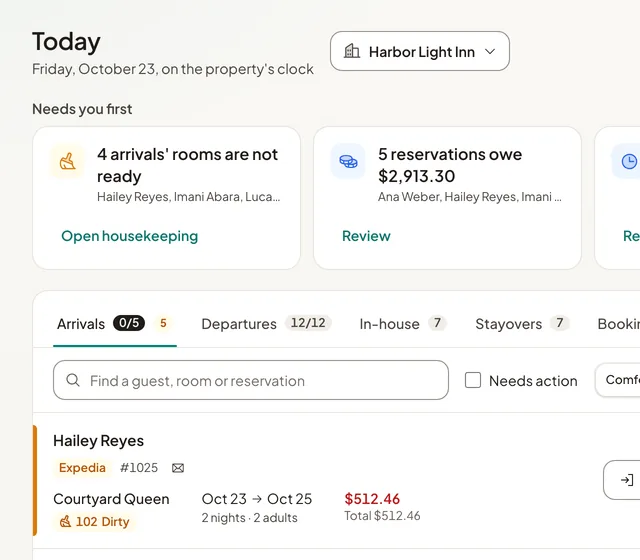The width and height of the screenshot is (640, 560).
Task: Click the broom icon in the 102 Dirty badge
Action: click(65, 522)
